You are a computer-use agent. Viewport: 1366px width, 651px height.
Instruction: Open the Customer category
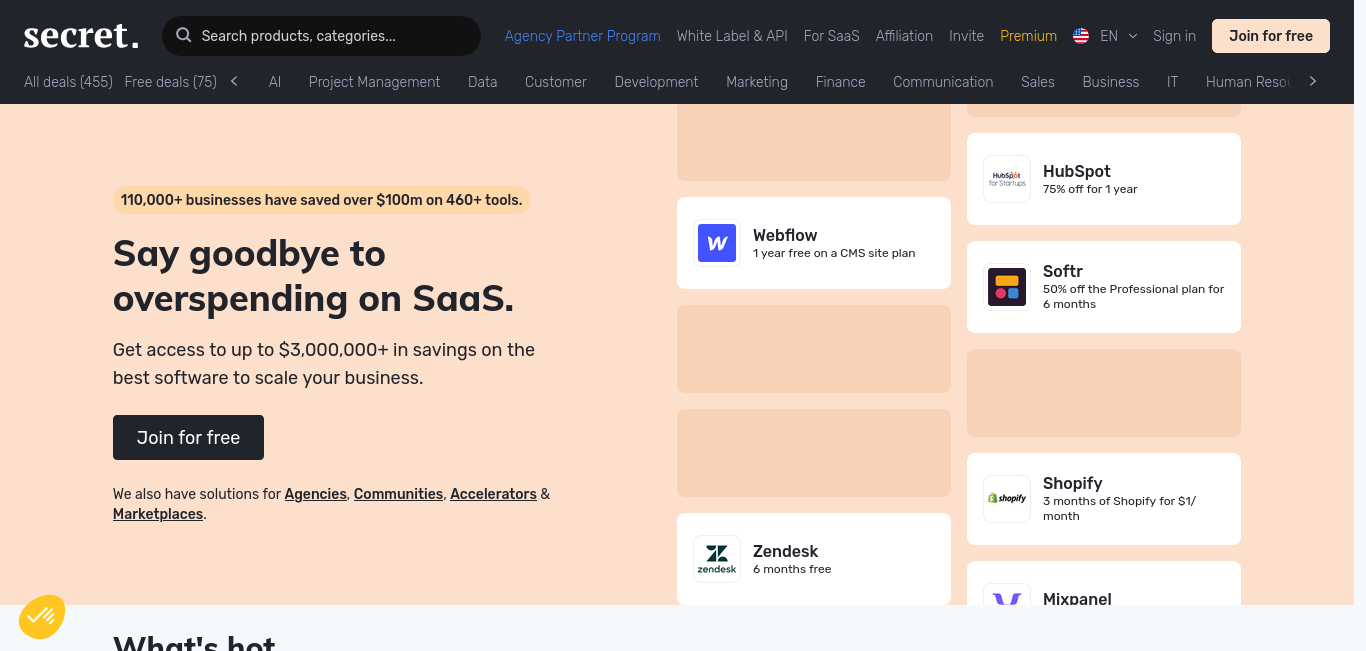556,82
